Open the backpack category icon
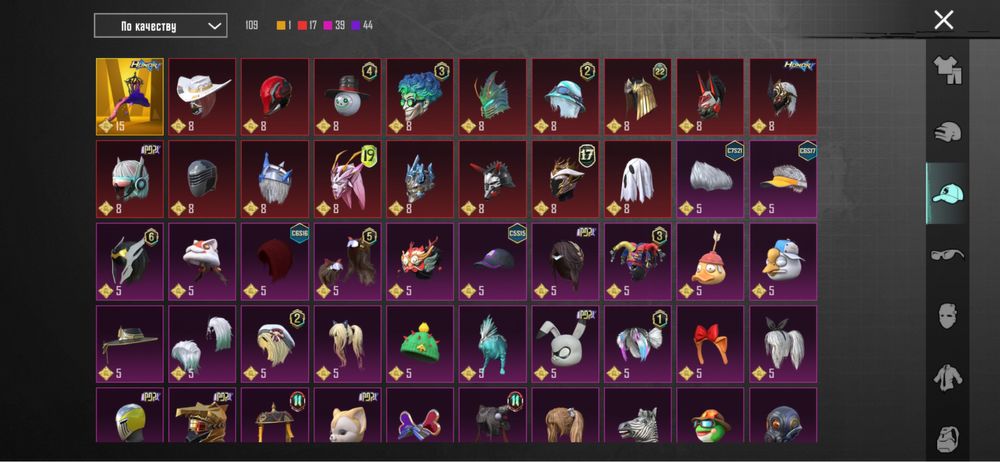 pos(948,439)
